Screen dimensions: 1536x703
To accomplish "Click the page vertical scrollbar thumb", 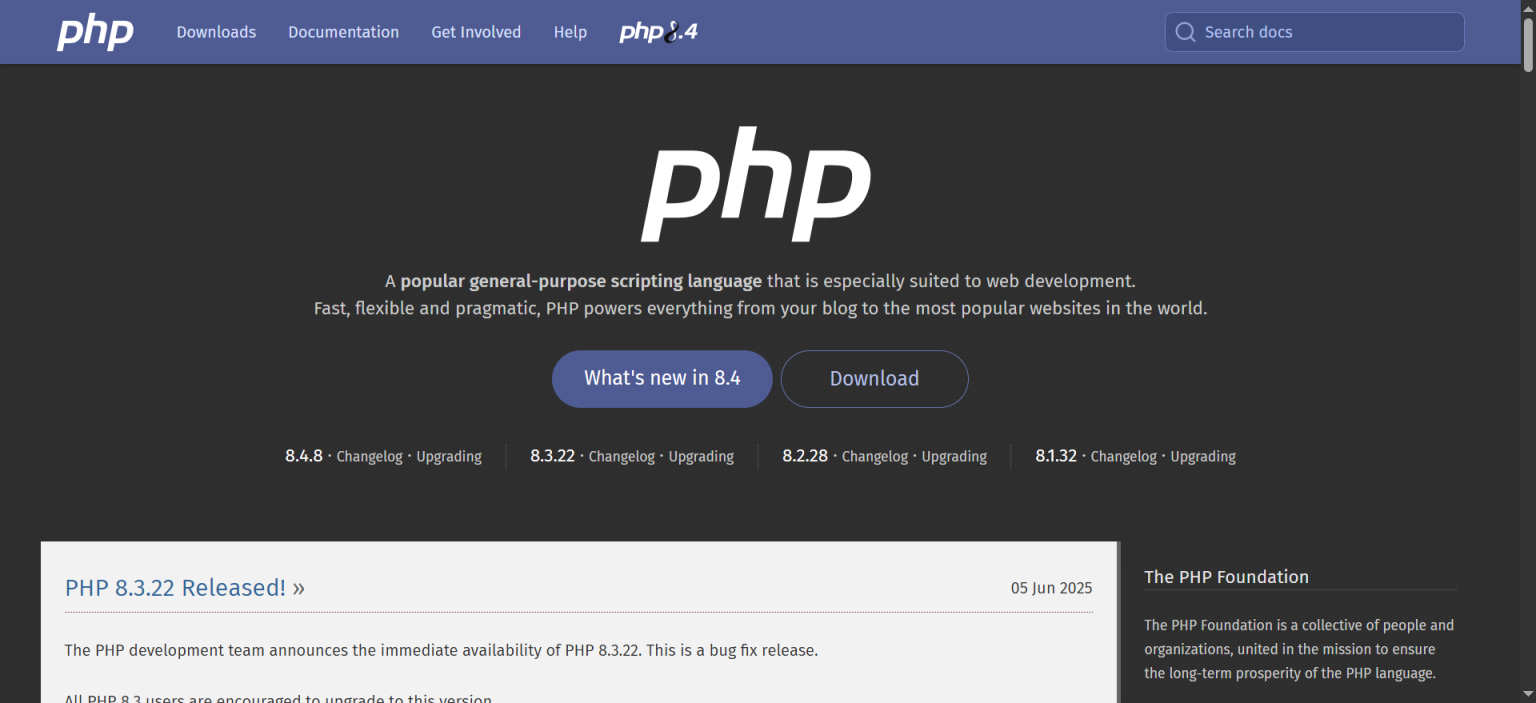I will tap(1527, 40).
